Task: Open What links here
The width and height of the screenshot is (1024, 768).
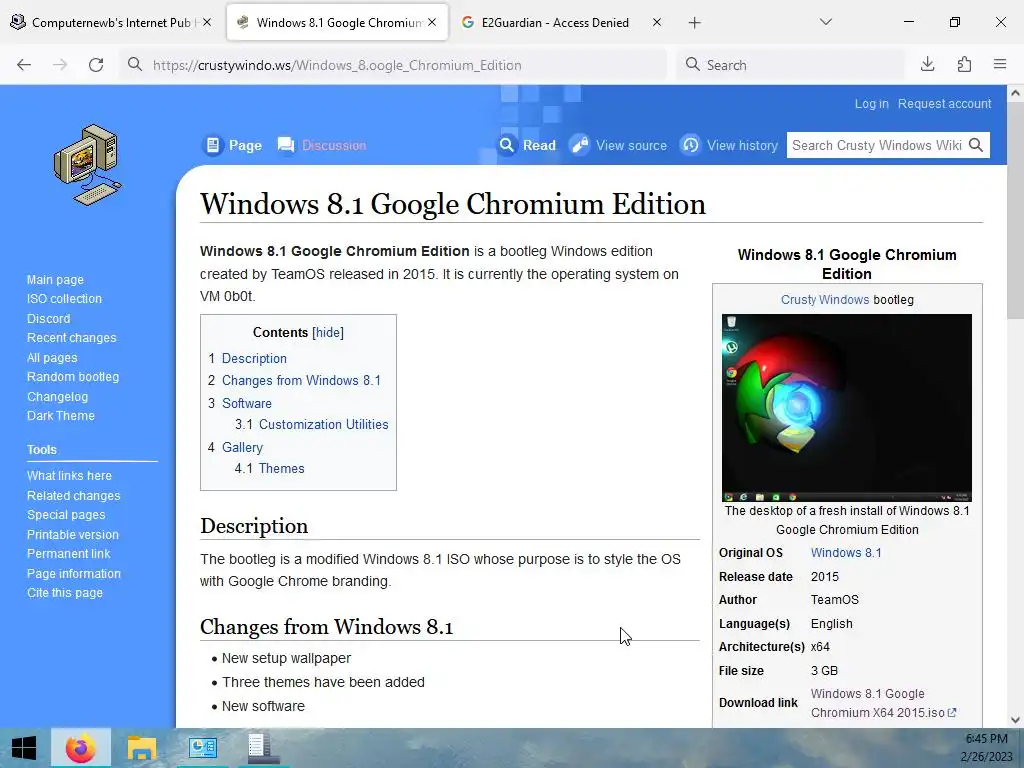Action: coord(69,475)
